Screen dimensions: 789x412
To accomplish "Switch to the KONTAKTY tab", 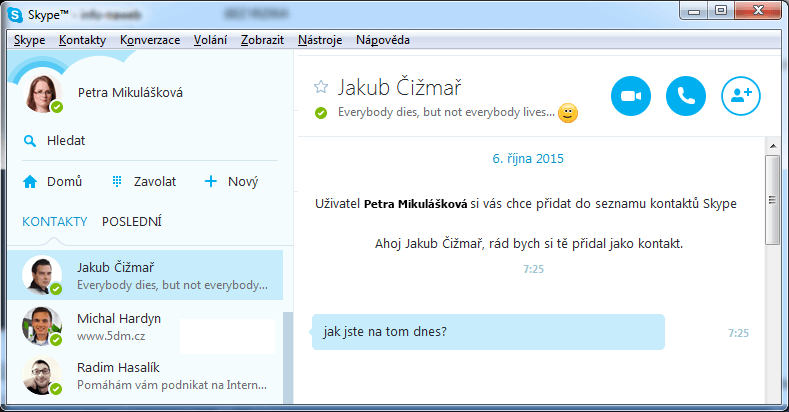I will [55, 221].
